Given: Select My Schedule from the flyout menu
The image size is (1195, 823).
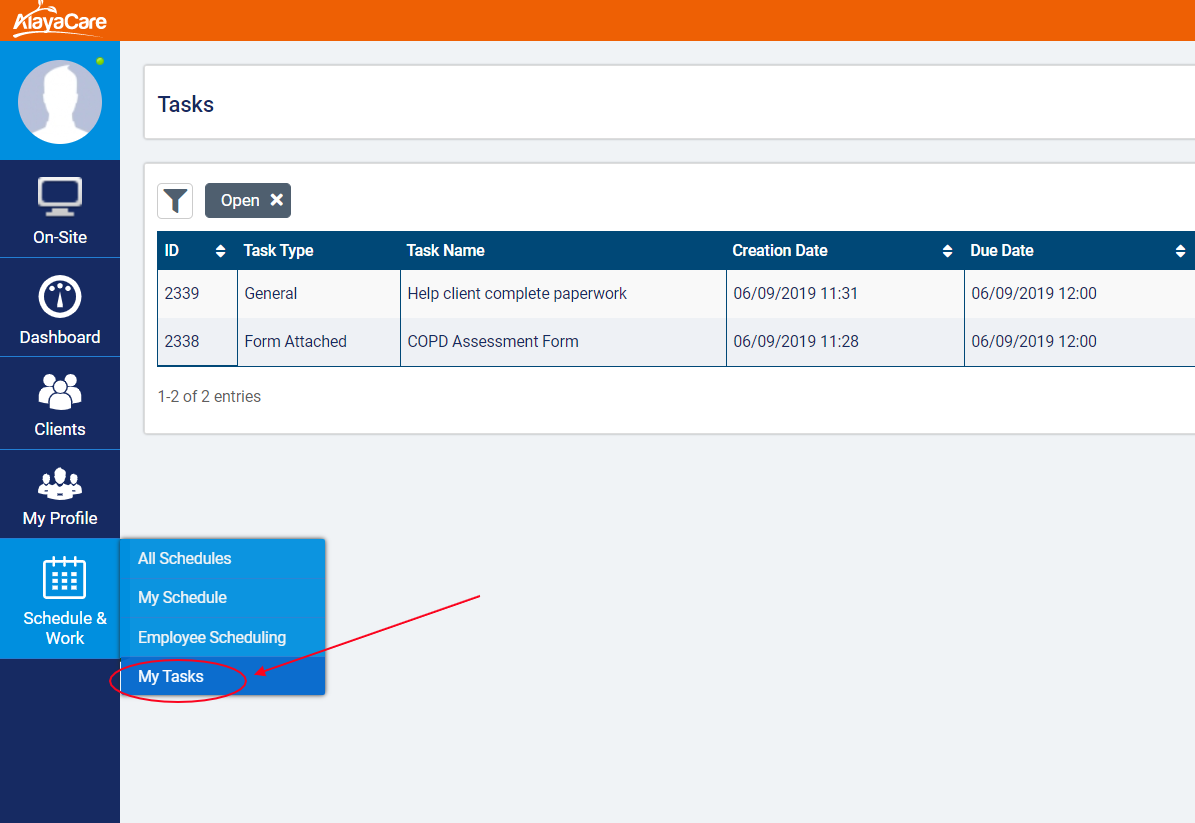Looking at the screenshot, I should click(x=183, y=598).
